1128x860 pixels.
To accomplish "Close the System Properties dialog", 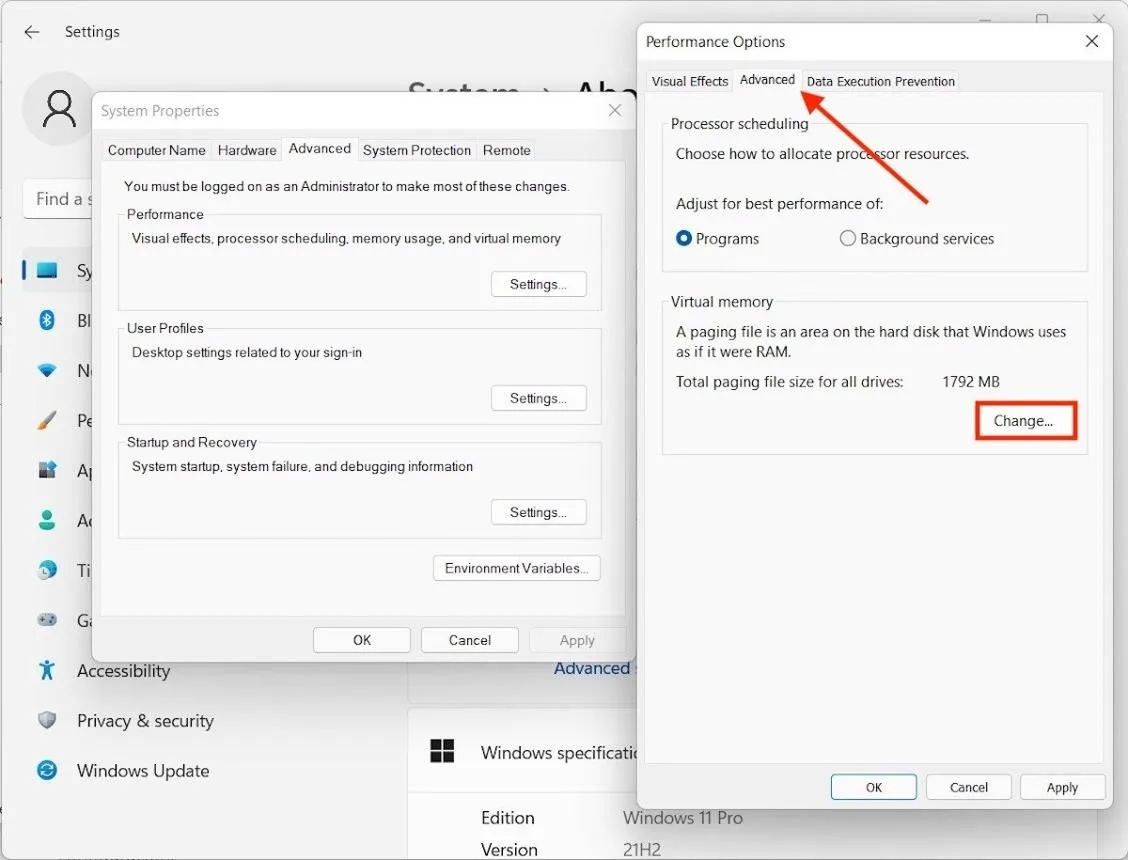I will click(x=614, y=110).
